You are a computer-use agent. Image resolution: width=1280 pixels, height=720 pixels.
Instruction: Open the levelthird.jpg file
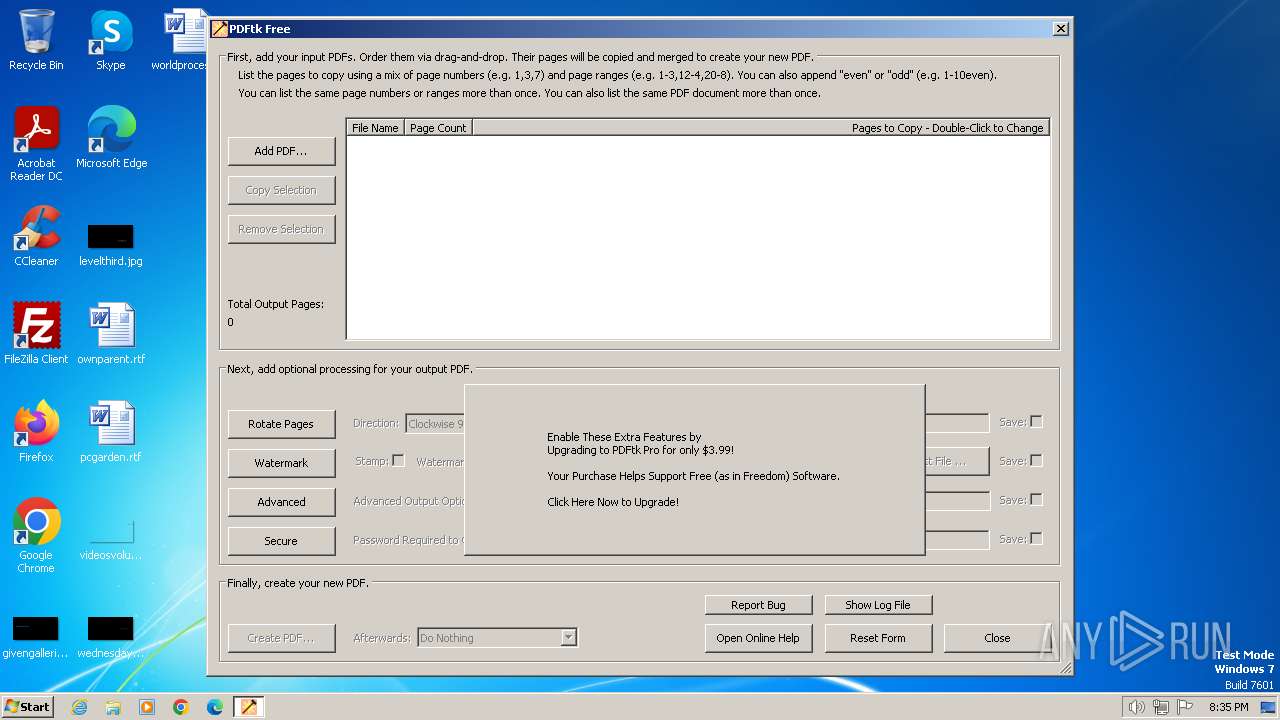point(111,244)
